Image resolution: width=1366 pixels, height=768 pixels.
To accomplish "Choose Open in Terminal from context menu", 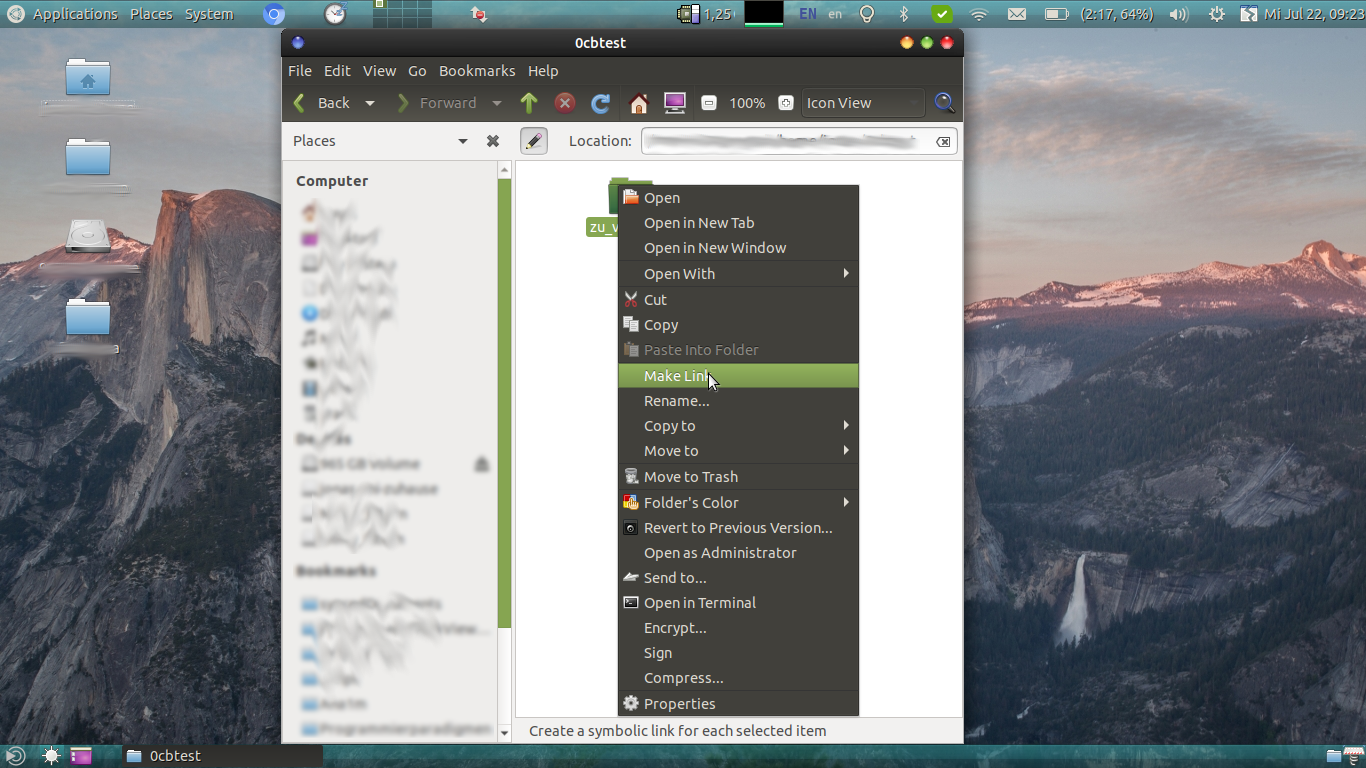I will pyautogui.click(x=699, y=602).
